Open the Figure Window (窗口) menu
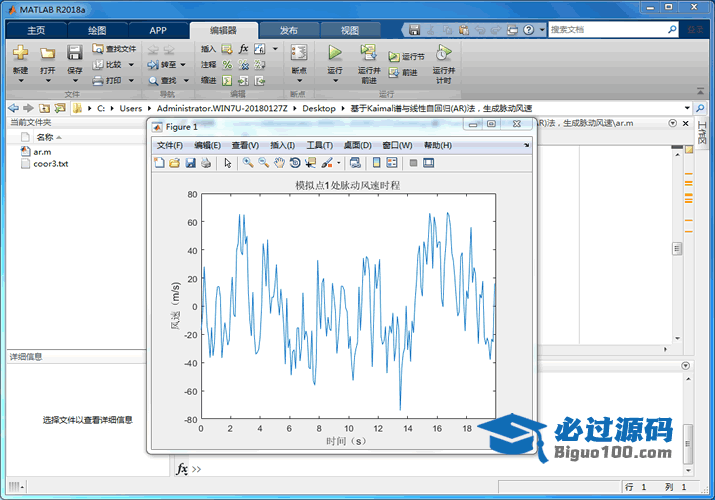Image resolution: width=715 pixels, height=500 pixels. (x=397, y=145)
